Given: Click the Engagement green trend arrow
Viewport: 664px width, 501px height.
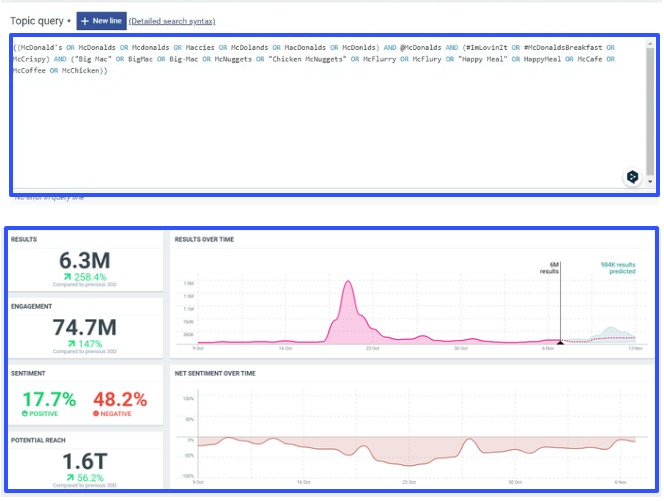Looking at the screenshot, I should 70,343.
